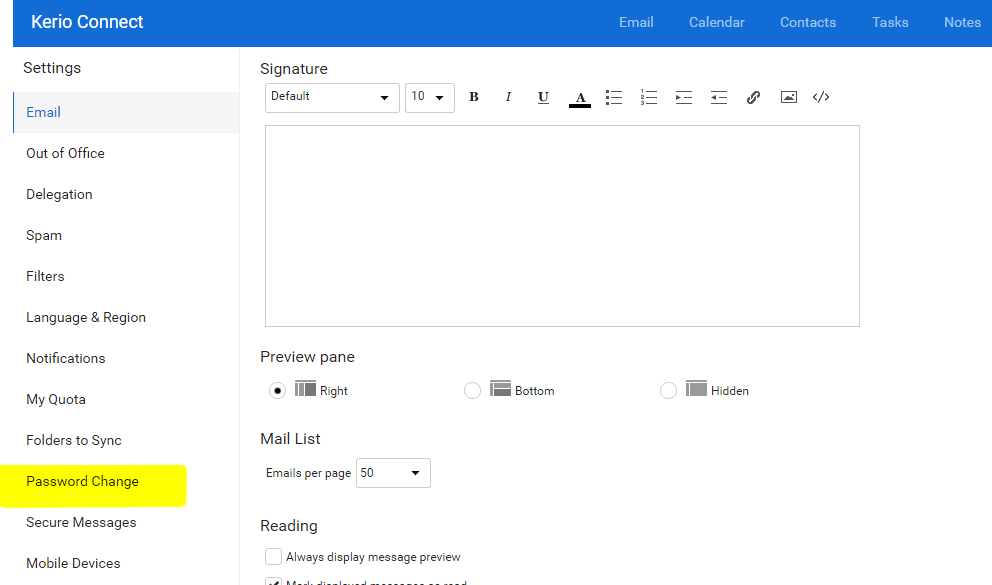992x585 pixels.
Task: Click the insert link icon
Action: click(754, 97)
